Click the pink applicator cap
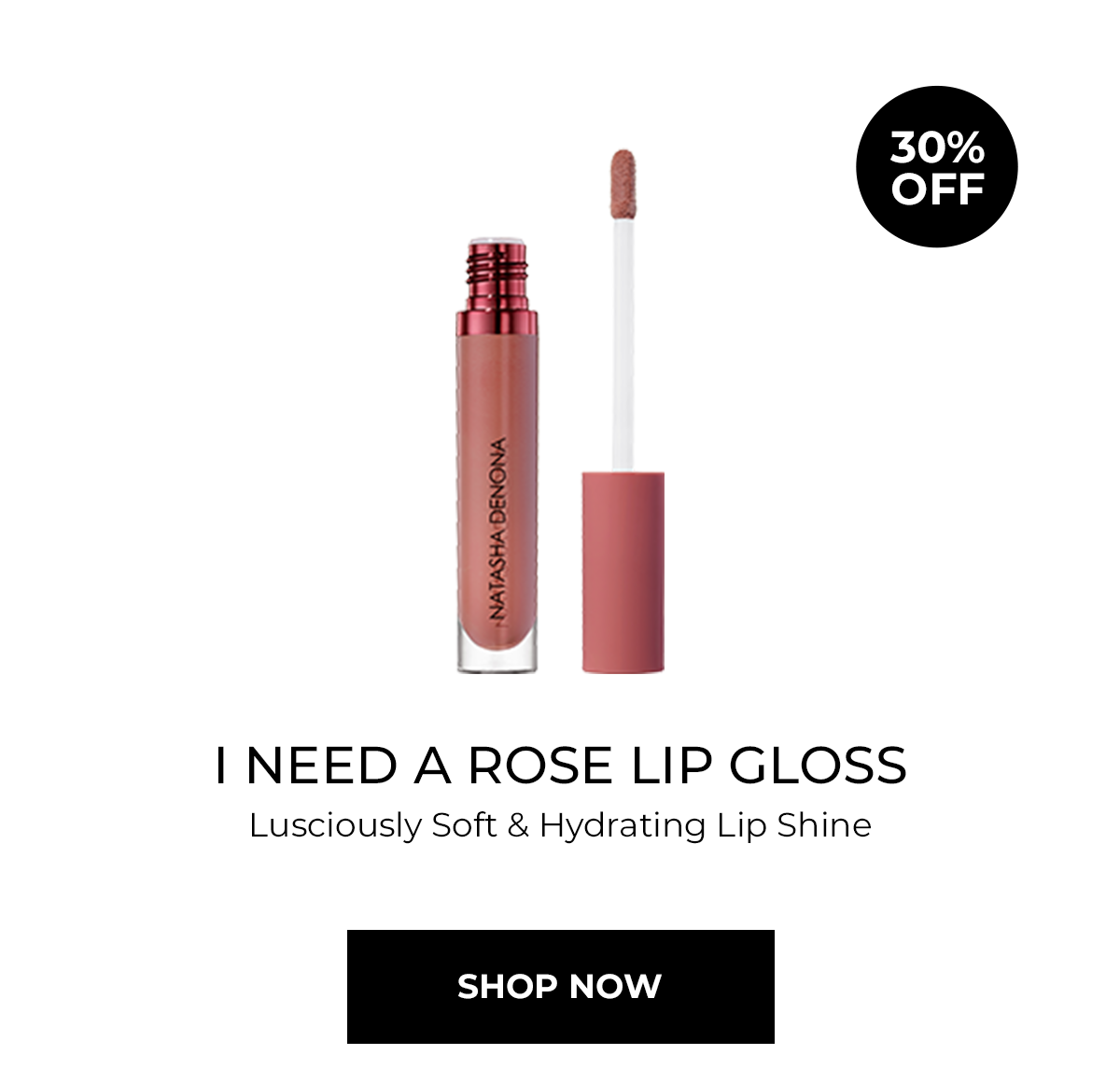The height and width of the screenshot is (1083, 1120). click(x=623, y=572)
